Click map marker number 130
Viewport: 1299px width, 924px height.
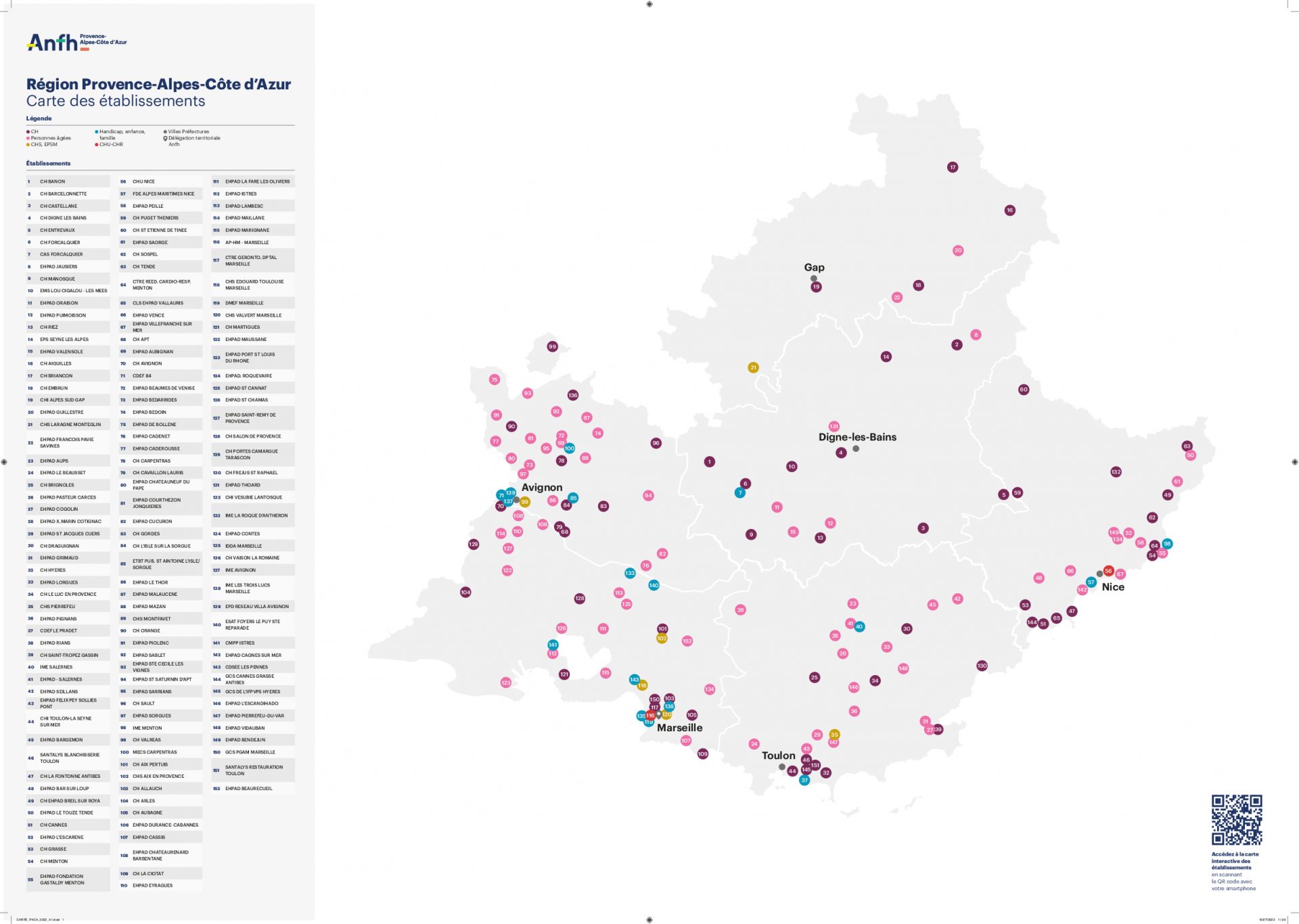point(982,666)
